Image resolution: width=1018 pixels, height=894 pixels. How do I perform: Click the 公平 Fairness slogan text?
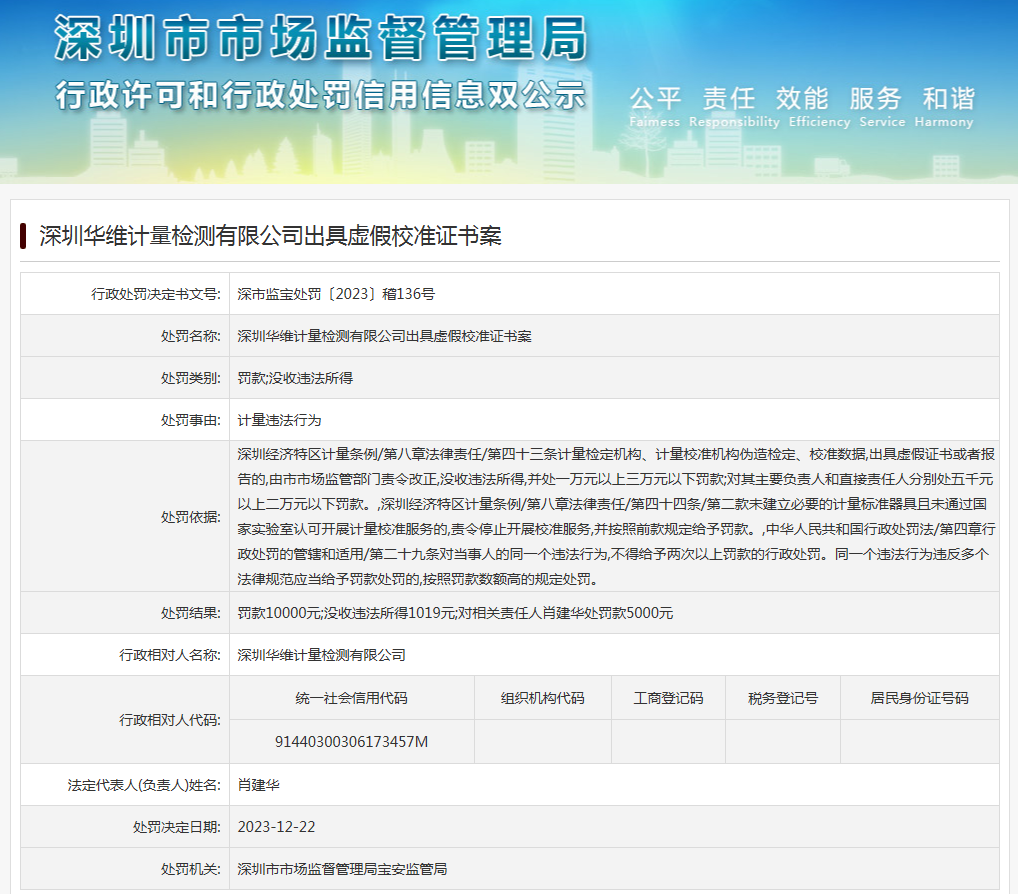(655, 105)
